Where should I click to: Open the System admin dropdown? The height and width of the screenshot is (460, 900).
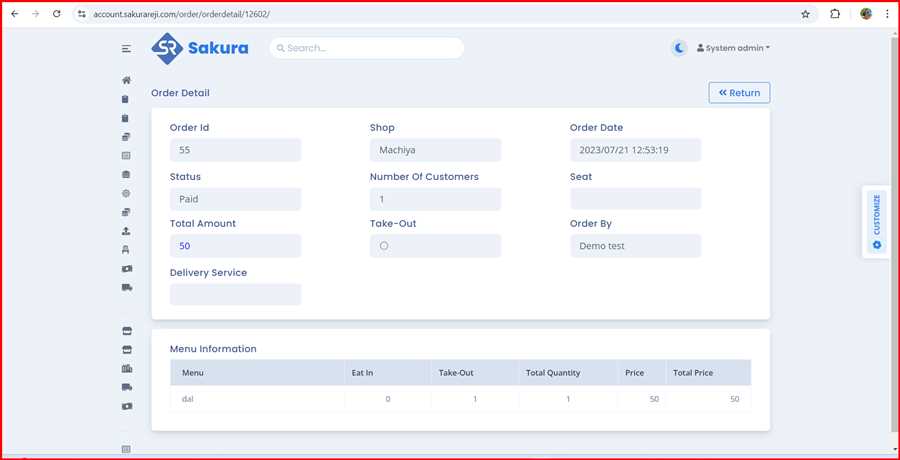point(733,48)
